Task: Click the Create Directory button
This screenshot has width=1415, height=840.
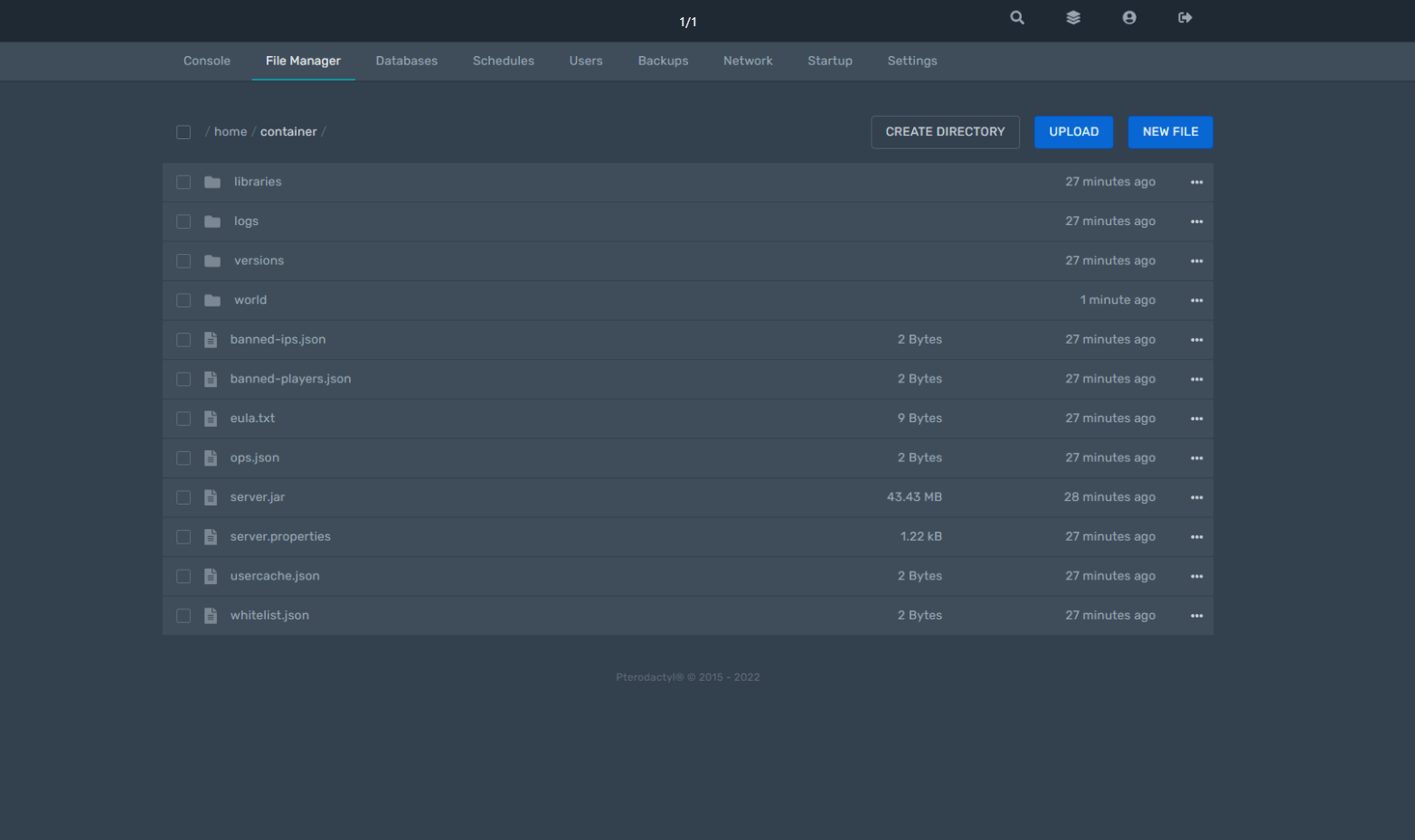Action: click(x=945, y=132)
